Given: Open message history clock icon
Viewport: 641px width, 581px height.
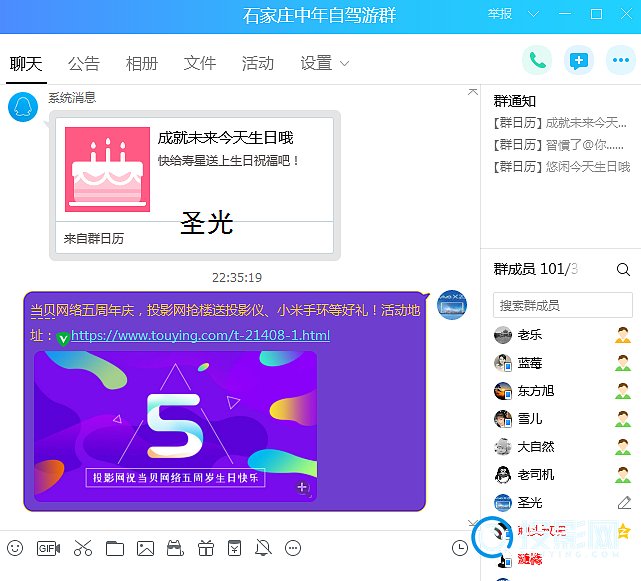Looking at the screenshot, I should coord(460,548).
